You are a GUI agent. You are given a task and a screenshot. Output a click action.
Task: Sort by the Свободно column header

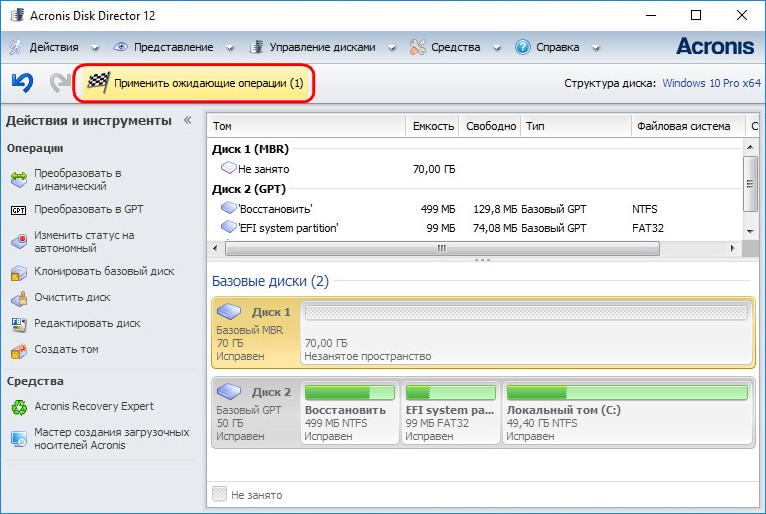490,126
